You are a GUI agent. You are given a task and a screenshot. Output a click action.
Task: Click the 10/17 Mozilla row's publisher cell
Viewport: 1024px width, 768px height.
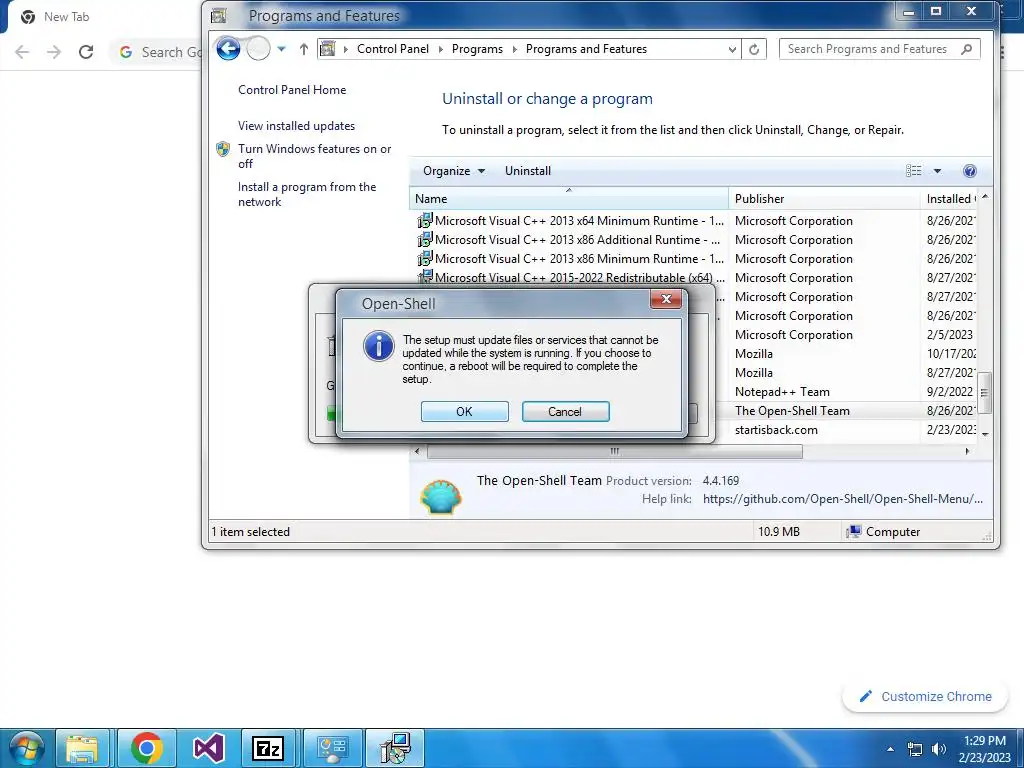coord(754,354)
